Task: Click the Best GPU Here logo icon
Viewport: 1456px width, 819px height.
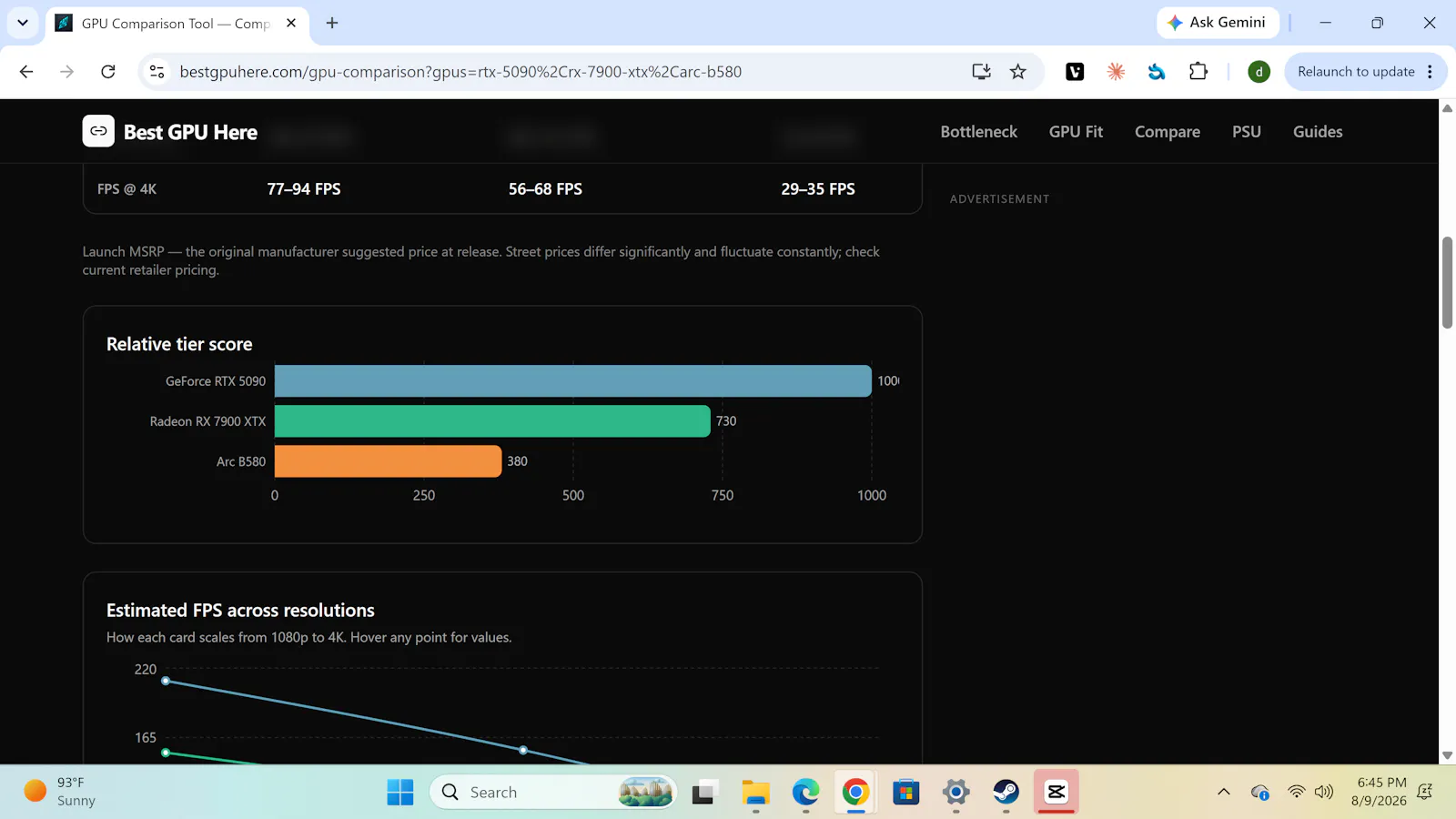Action: 98,131
